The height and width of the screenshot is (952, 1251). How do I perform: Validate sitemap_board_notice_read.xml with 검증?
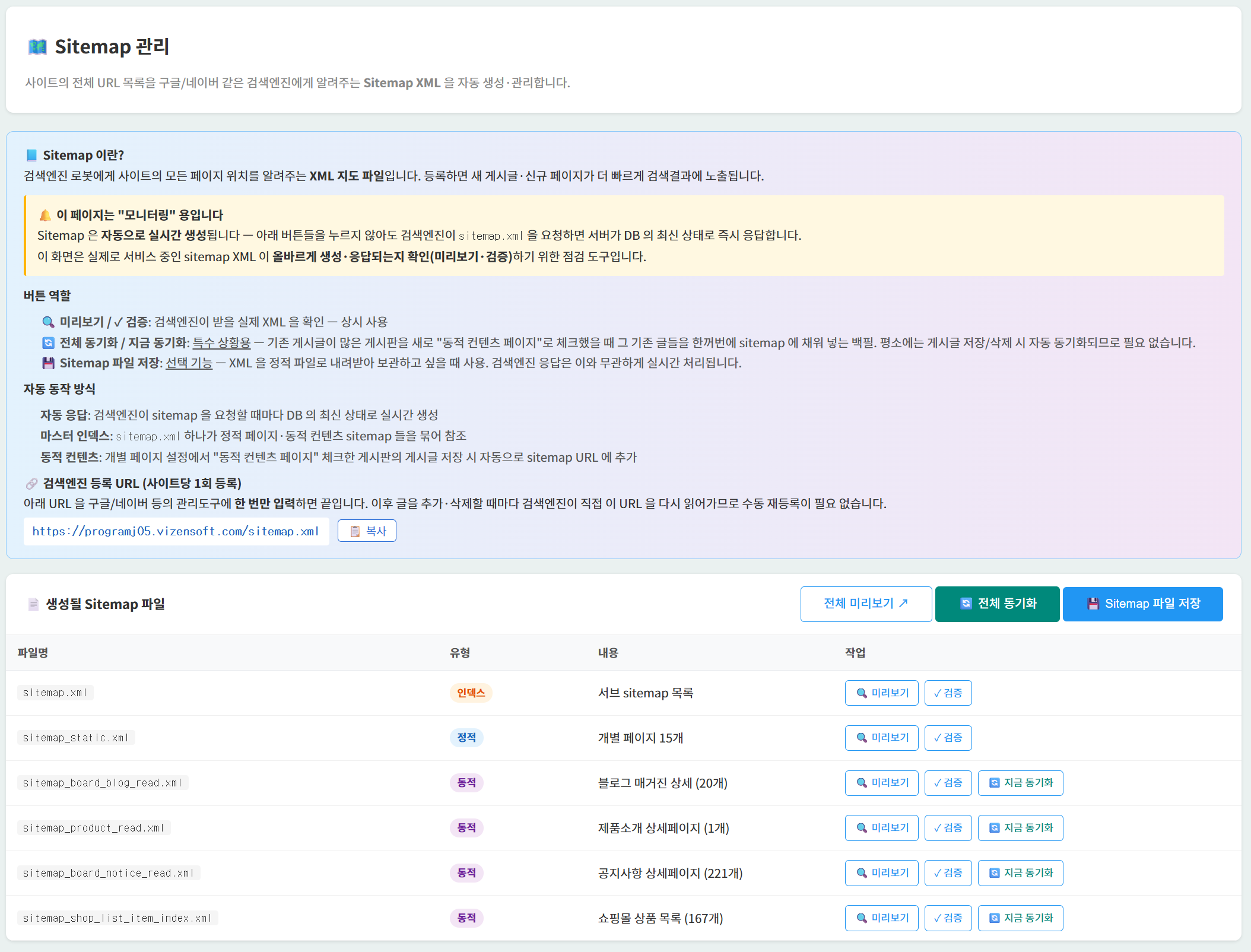click(x=948, y=873)
